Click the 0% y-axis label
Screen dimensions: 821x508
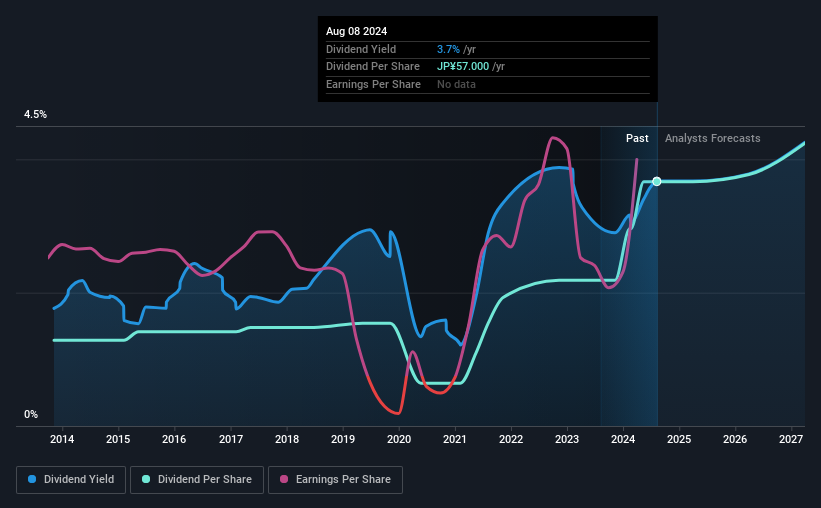point(31,414)
